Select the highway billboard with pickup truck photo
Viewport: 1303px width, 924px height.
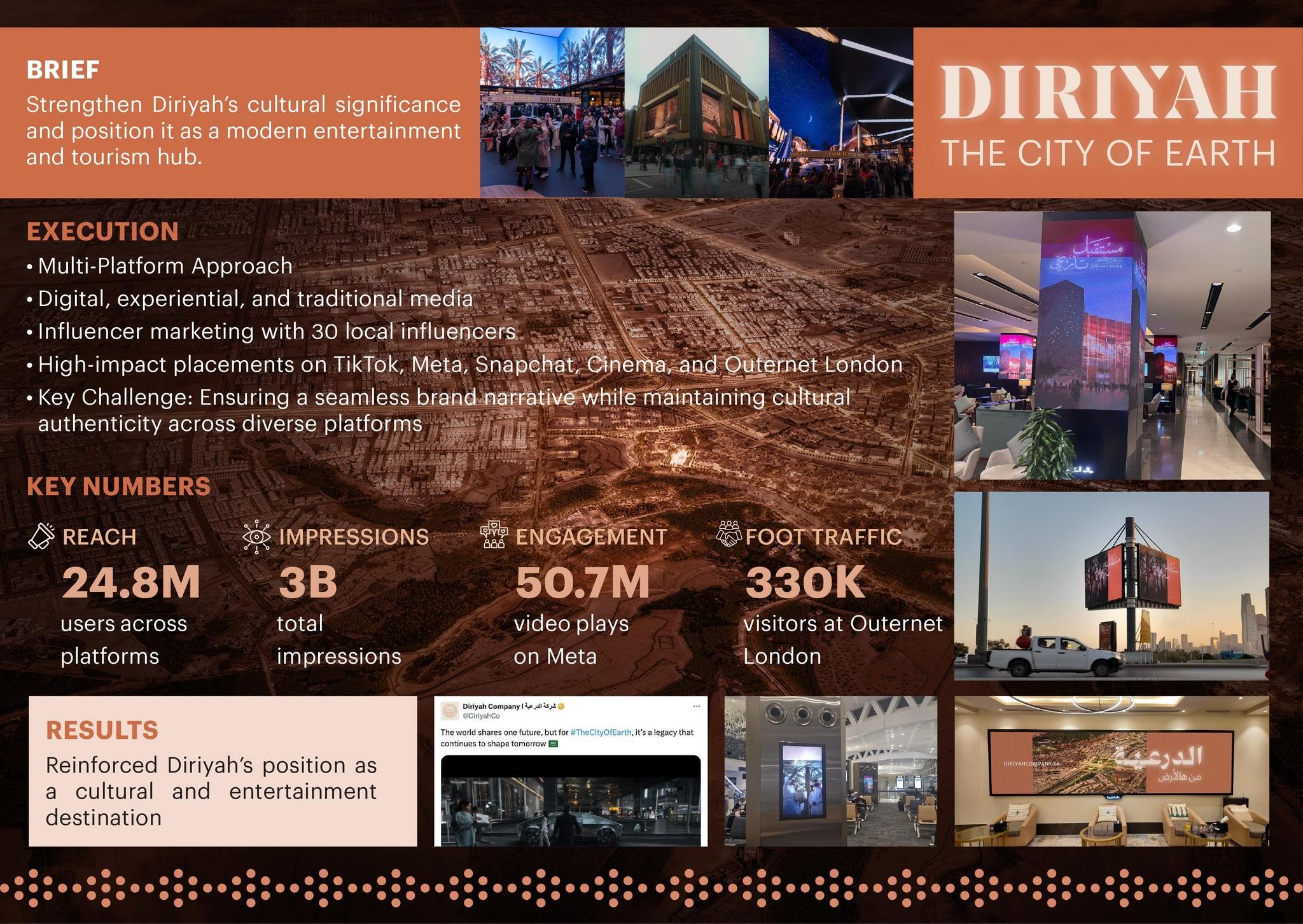[1111, 585]
